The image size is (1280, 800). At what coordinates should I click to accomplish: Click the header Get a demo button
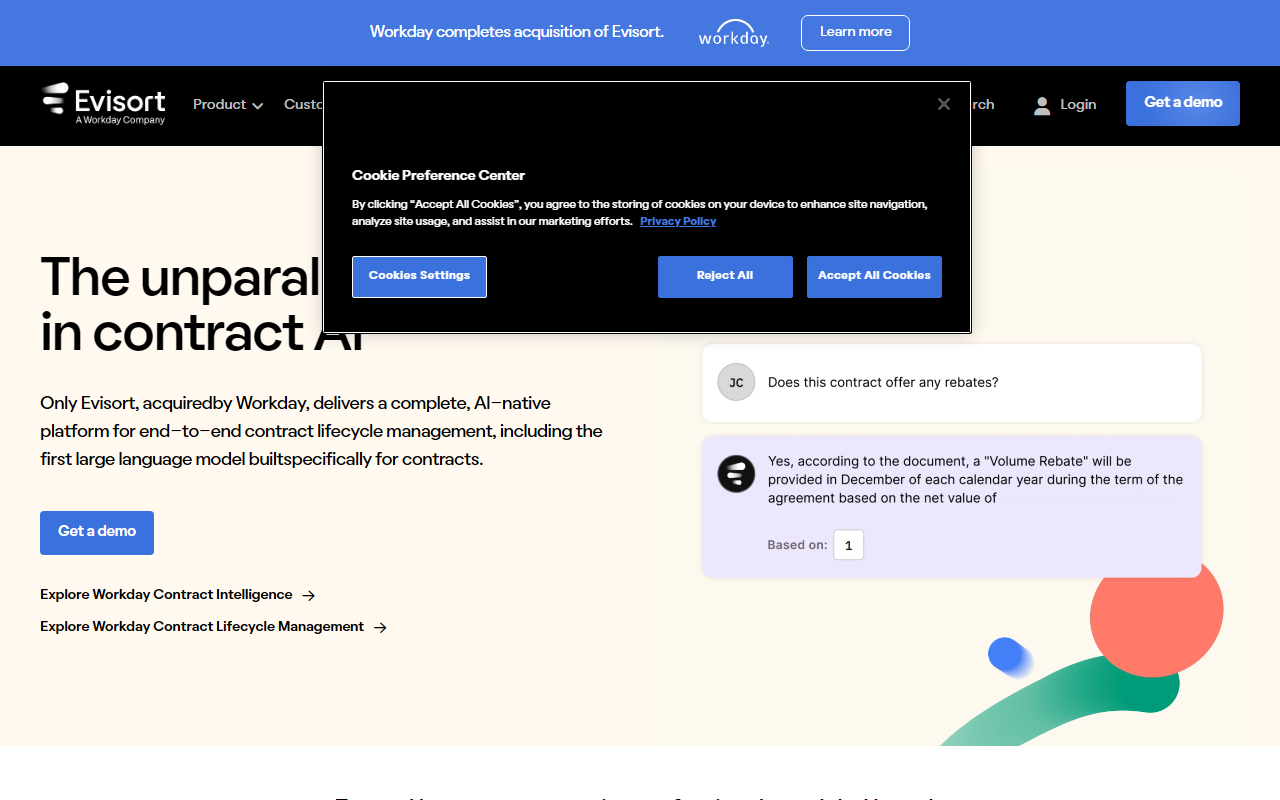tap(1183, 103)
